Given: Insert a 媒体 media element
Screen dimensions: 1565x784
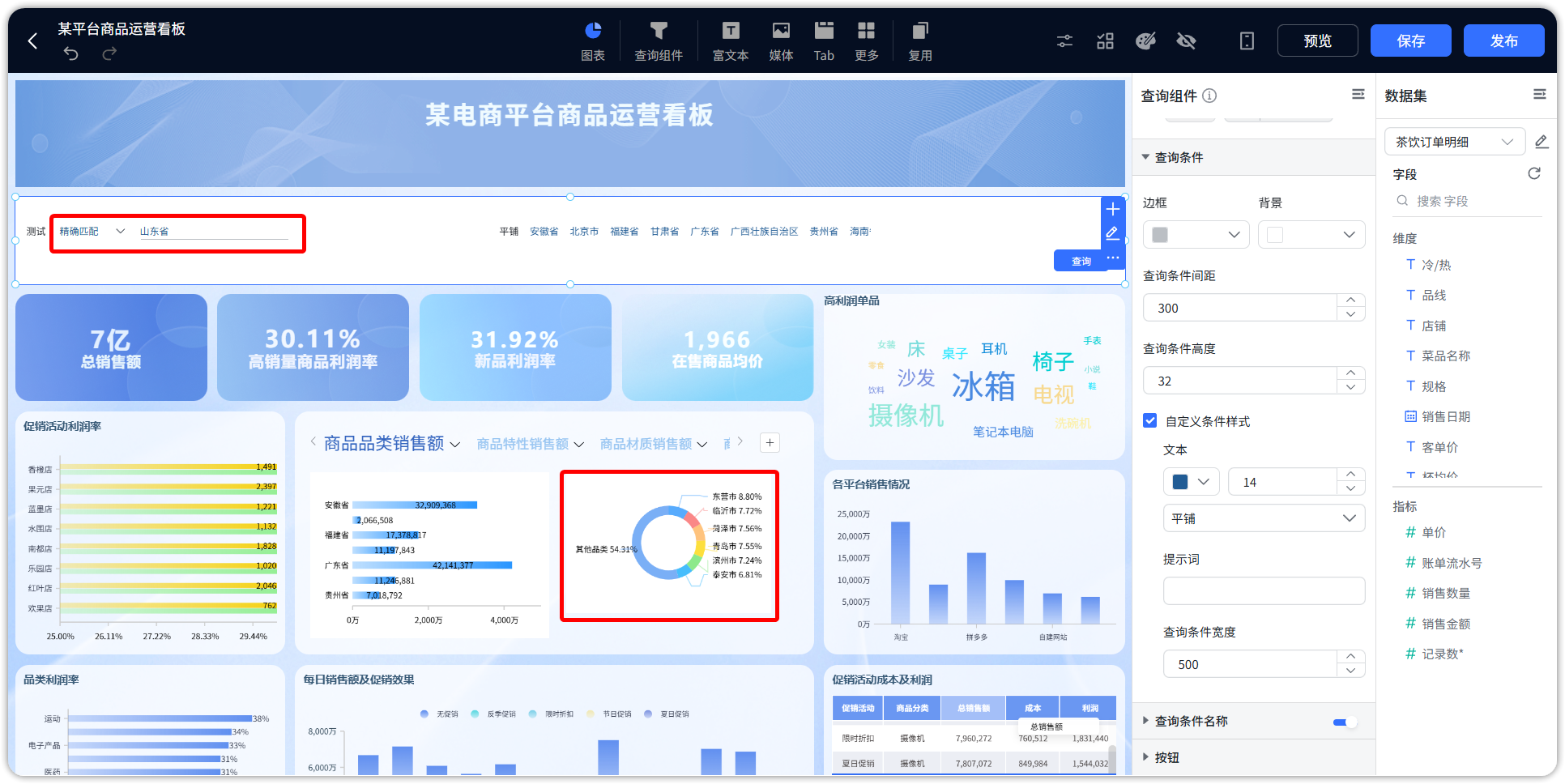Looking at the screenshot, I should click(x=781, y=41).
